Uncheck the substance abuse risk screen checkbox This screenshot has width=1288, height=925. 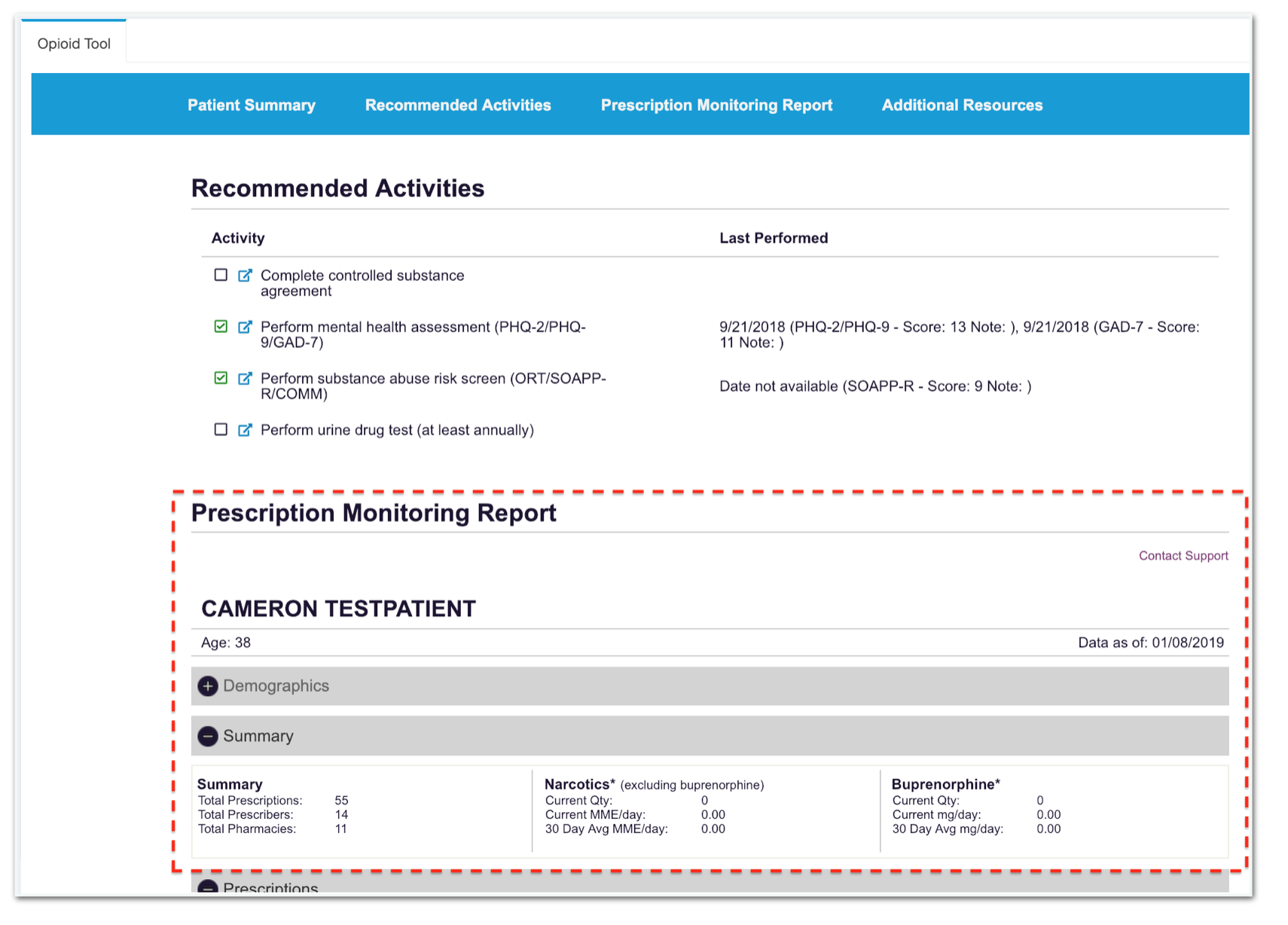coord(220,378)
